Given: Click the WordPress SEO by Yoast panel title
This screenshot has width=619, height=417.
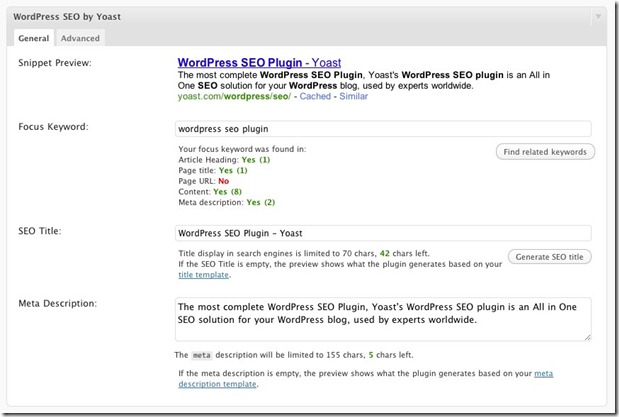Looking at the screenshot, I should tap(67, 17).
